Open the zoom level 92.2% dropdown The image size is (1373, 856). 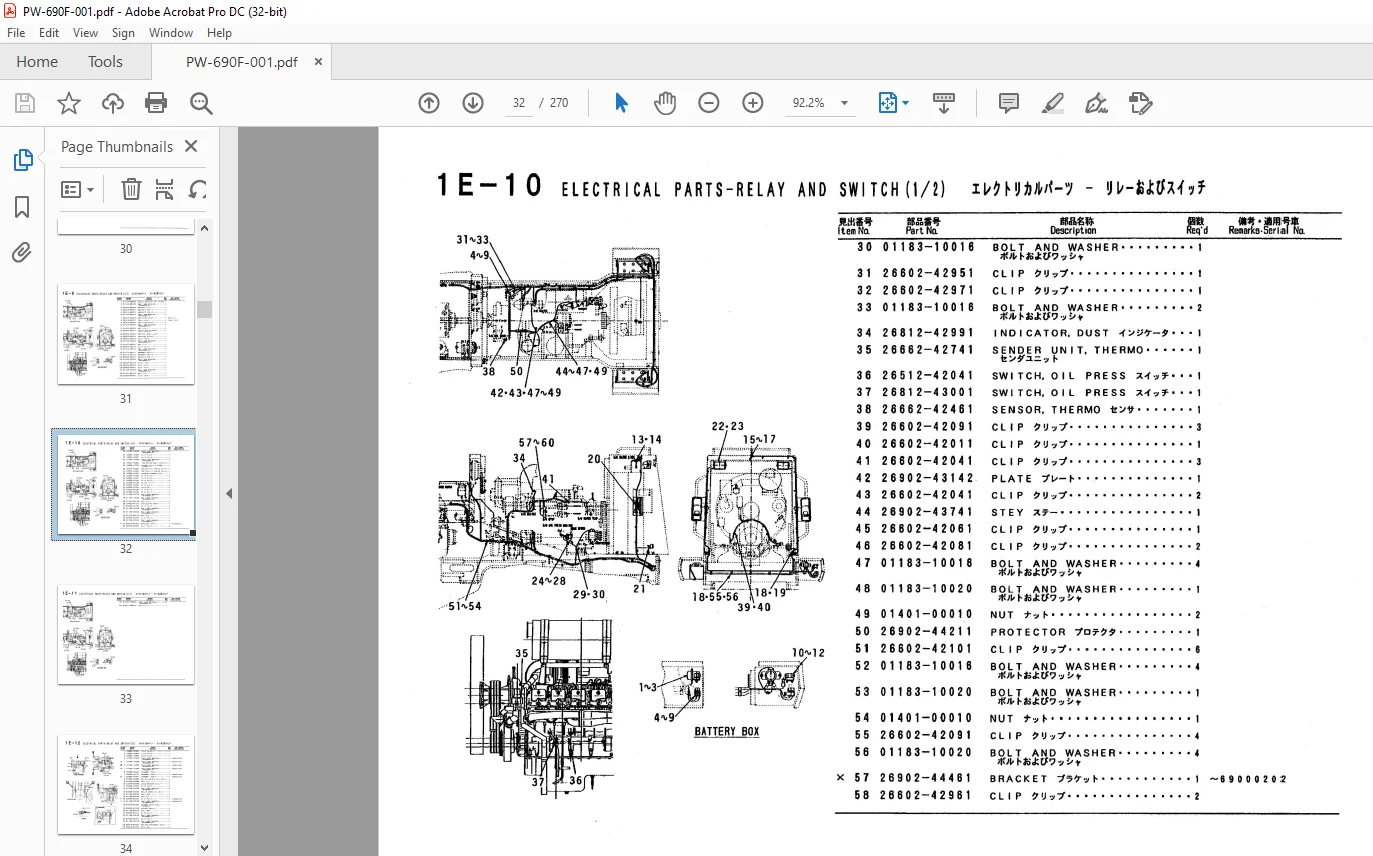tap(844, 103)
